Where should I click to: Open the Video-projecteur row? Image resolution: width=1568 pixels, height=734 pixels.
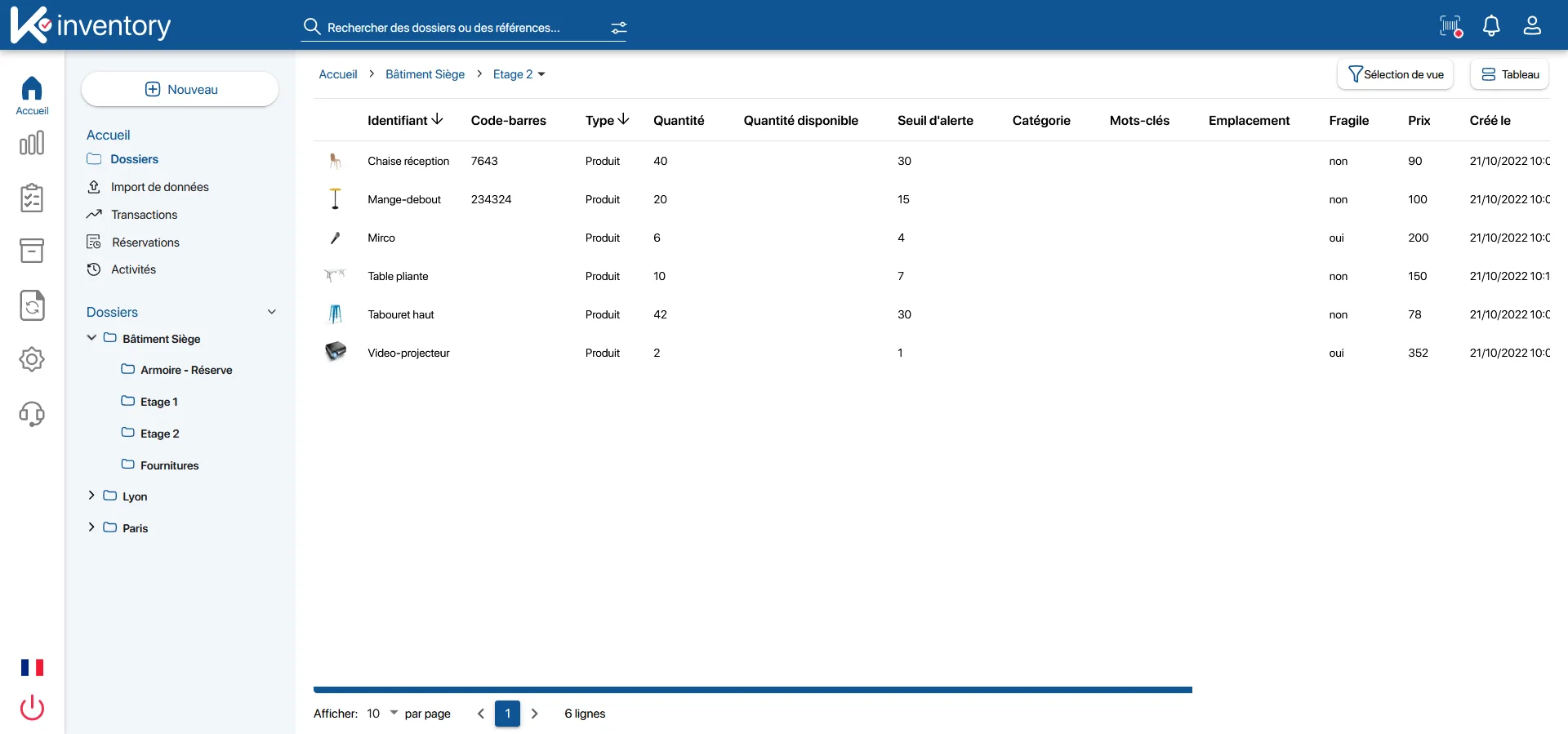(x=932, y=353)
